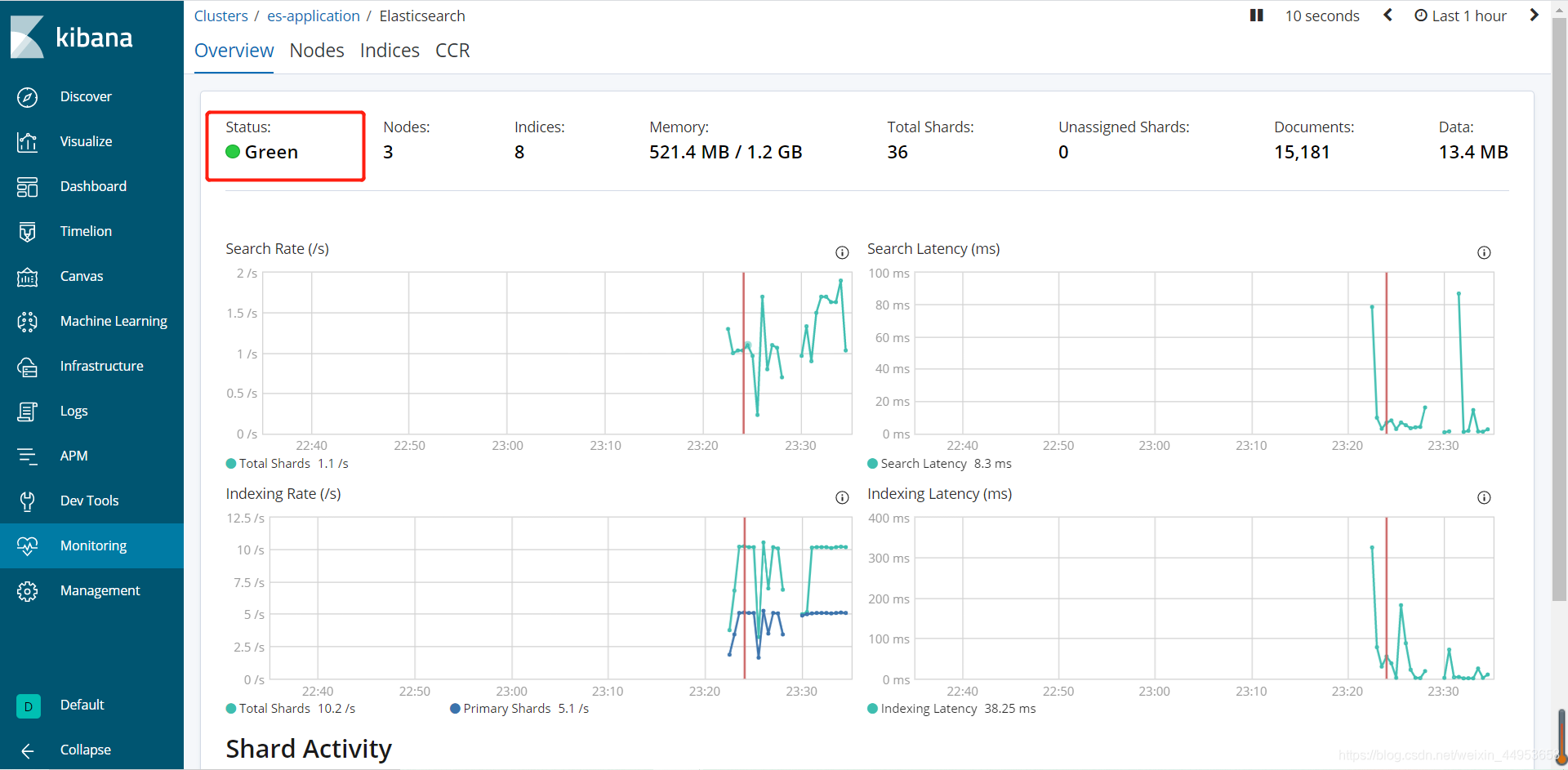Open Canvas icon in sidebar
Image resolution: width=1568 pixels, height=770 pixels.
[x=27, y=277]
